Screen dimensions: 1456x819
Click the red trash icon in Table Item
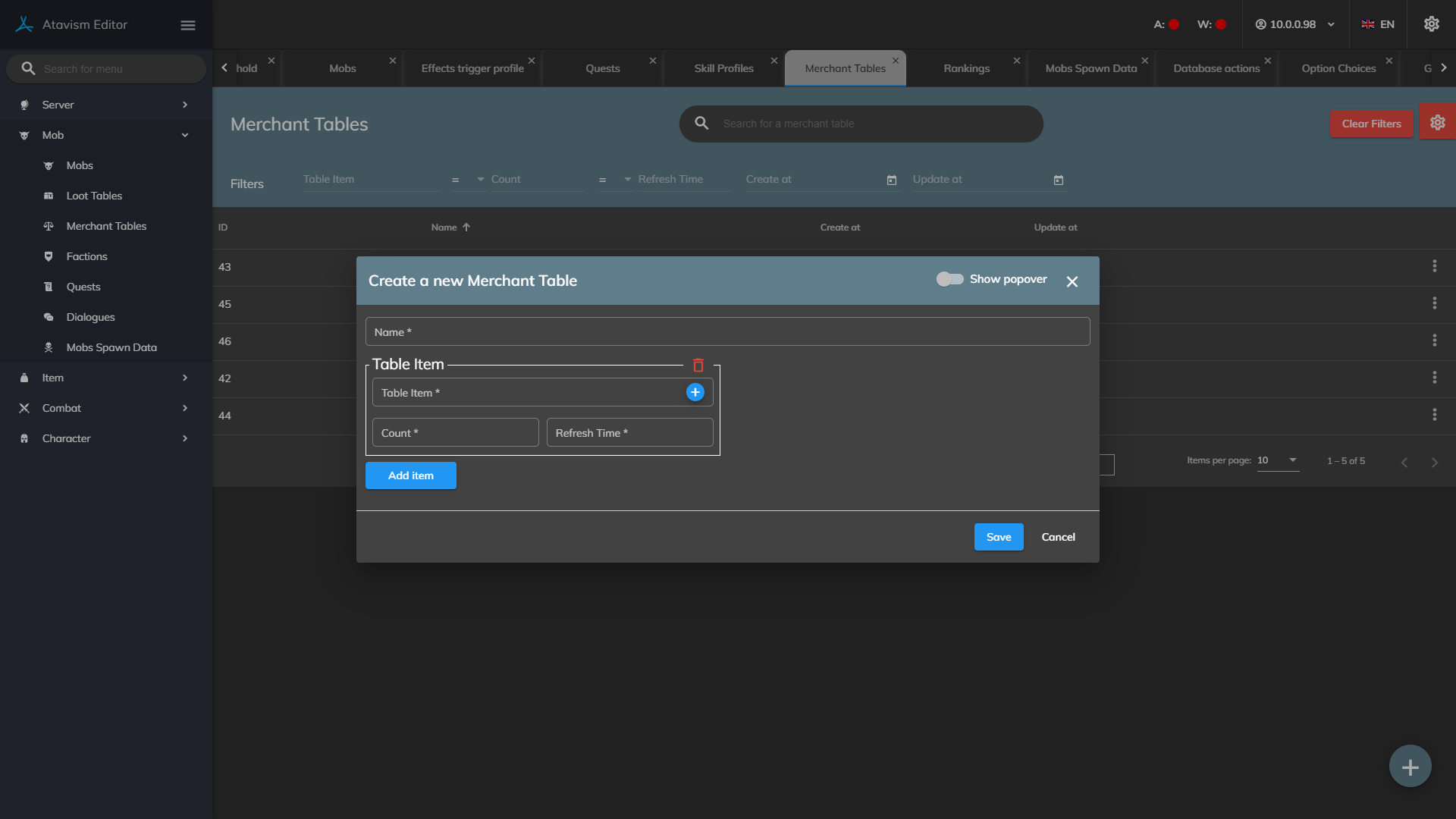(x=698, y=366)
